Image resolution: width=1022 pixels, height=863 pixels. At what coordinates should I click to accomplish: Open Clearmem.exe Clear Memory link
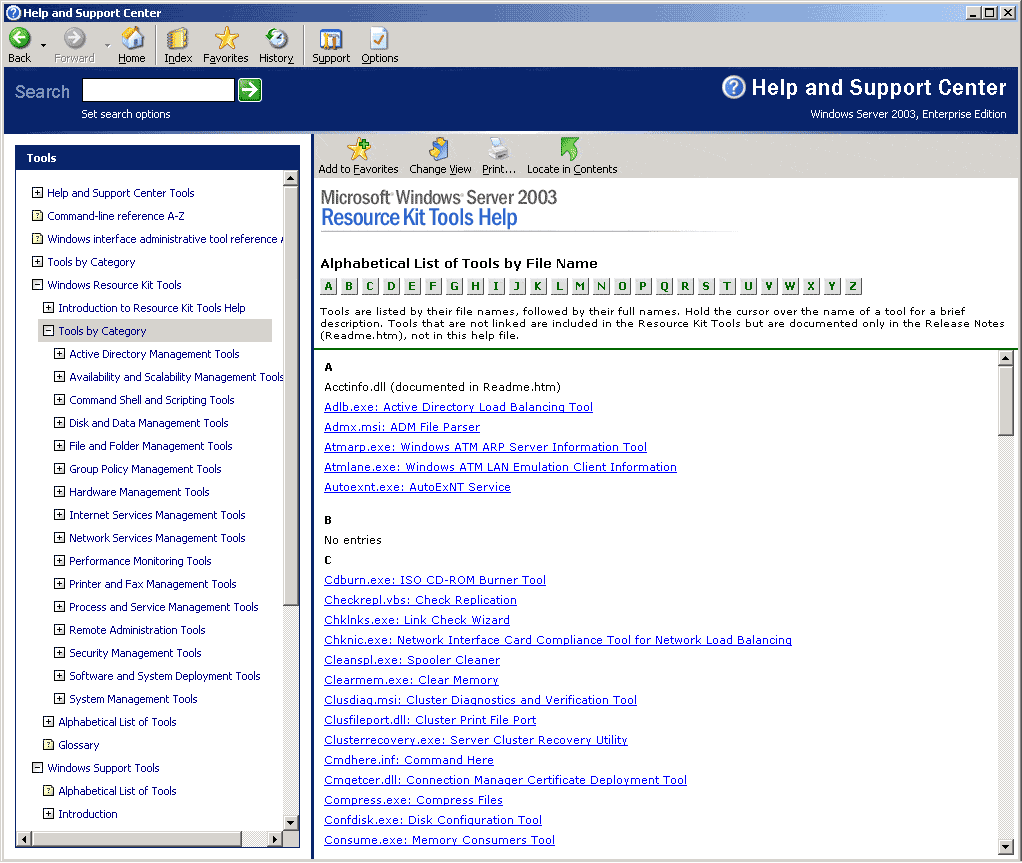411,680
